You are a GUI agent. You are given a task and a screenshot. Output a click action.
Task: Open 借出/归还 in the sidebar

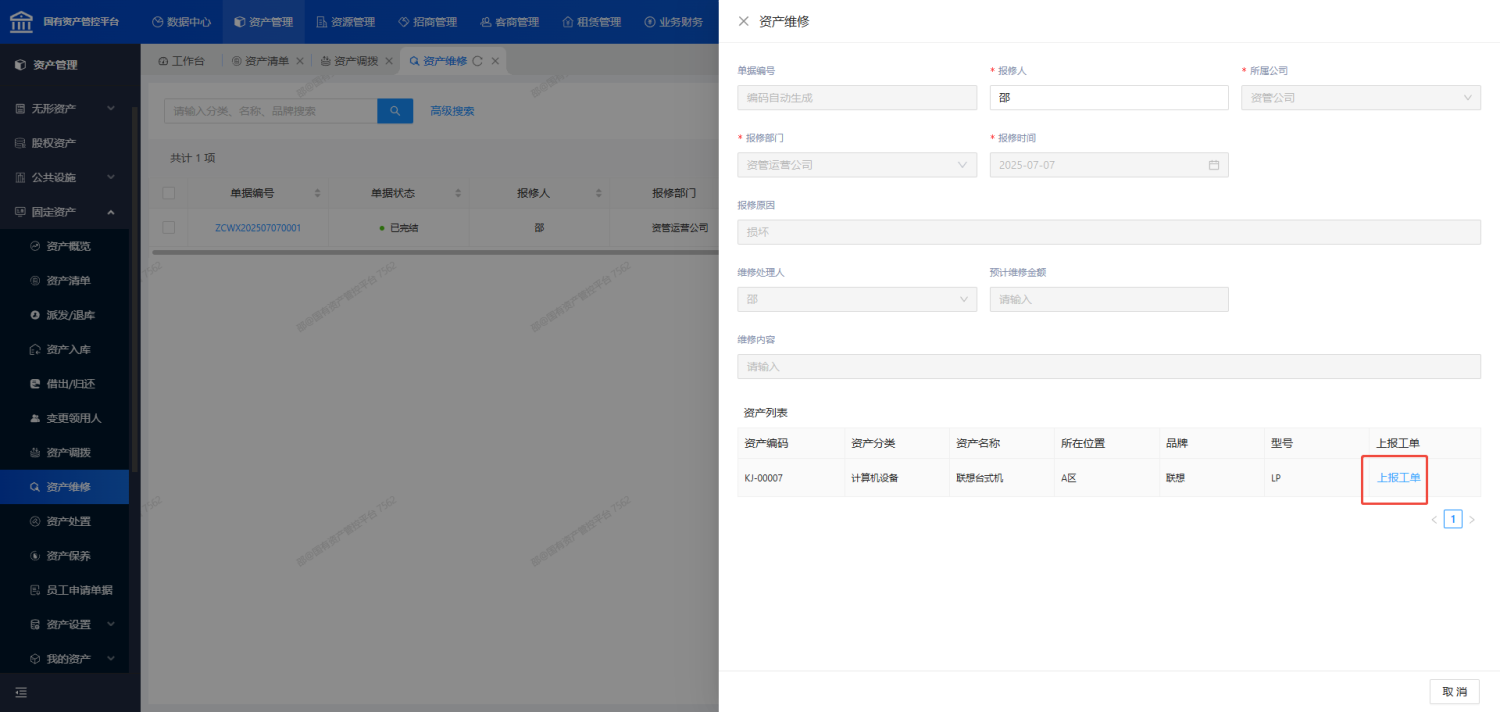tap(64, 384)
